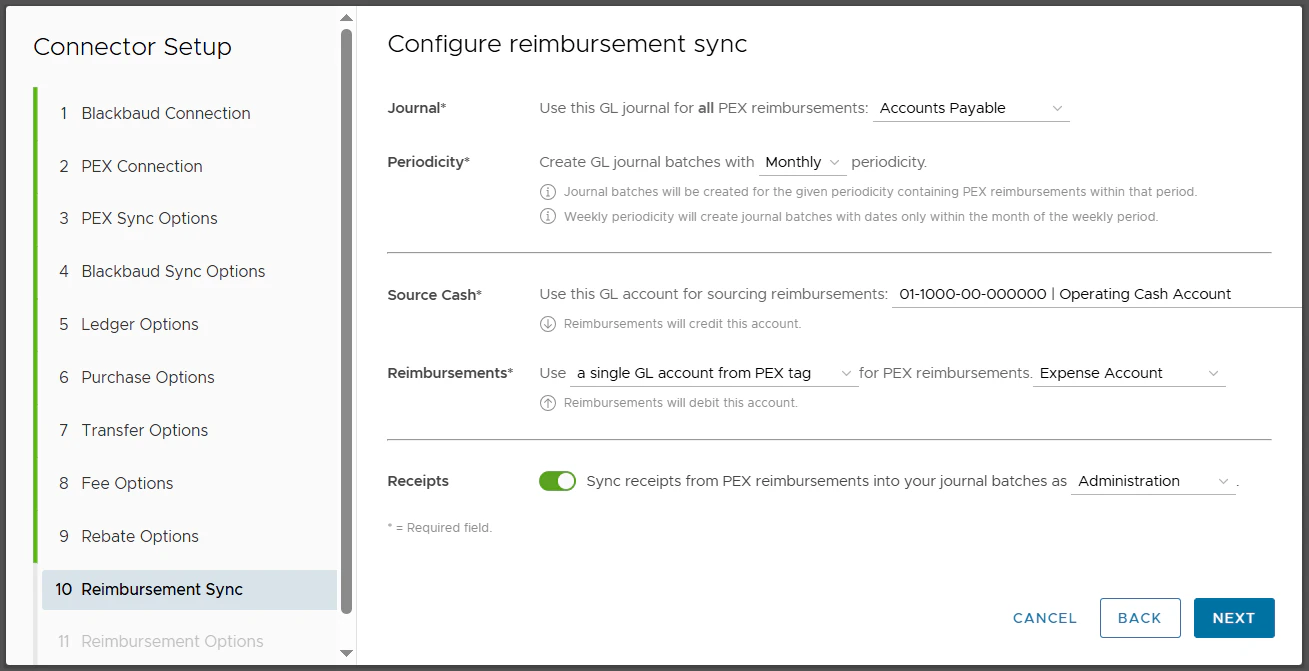Image resolution: width=1309 pixels, height=671 pixels.
Task: Click the 'Connector Setup' title
Action: tap(132, 47)
